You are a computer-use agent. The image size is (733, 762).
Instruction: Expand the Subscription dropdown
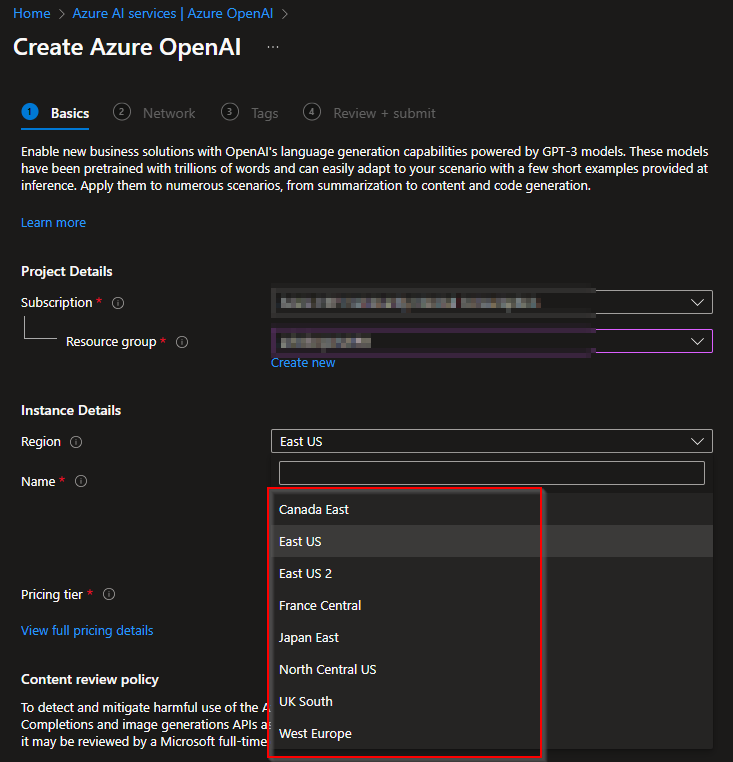pyautogui.click(x=492, y=302)
